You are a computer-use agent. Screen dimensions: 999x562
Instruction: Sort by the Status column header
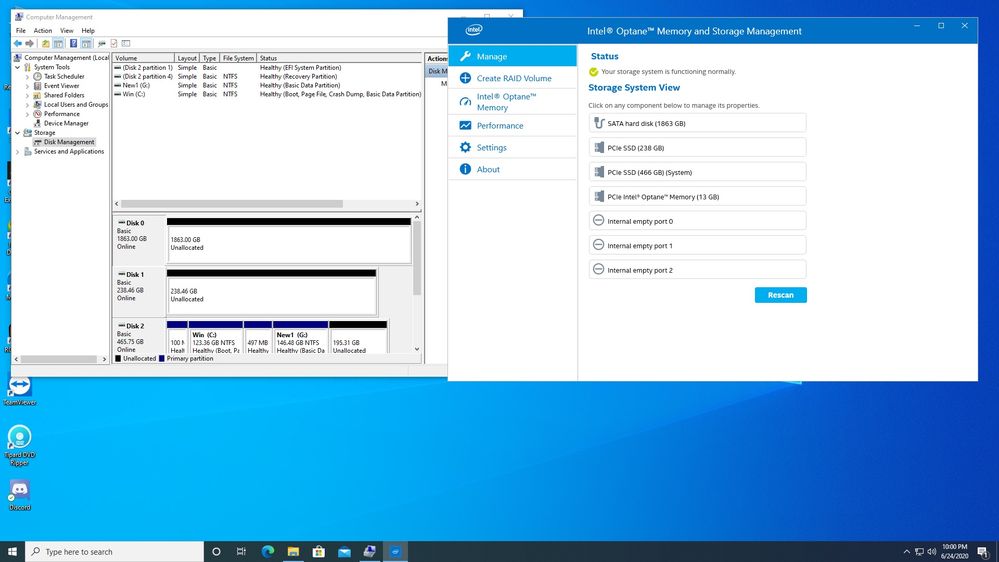pyautogui.click(x=338, y=58)
